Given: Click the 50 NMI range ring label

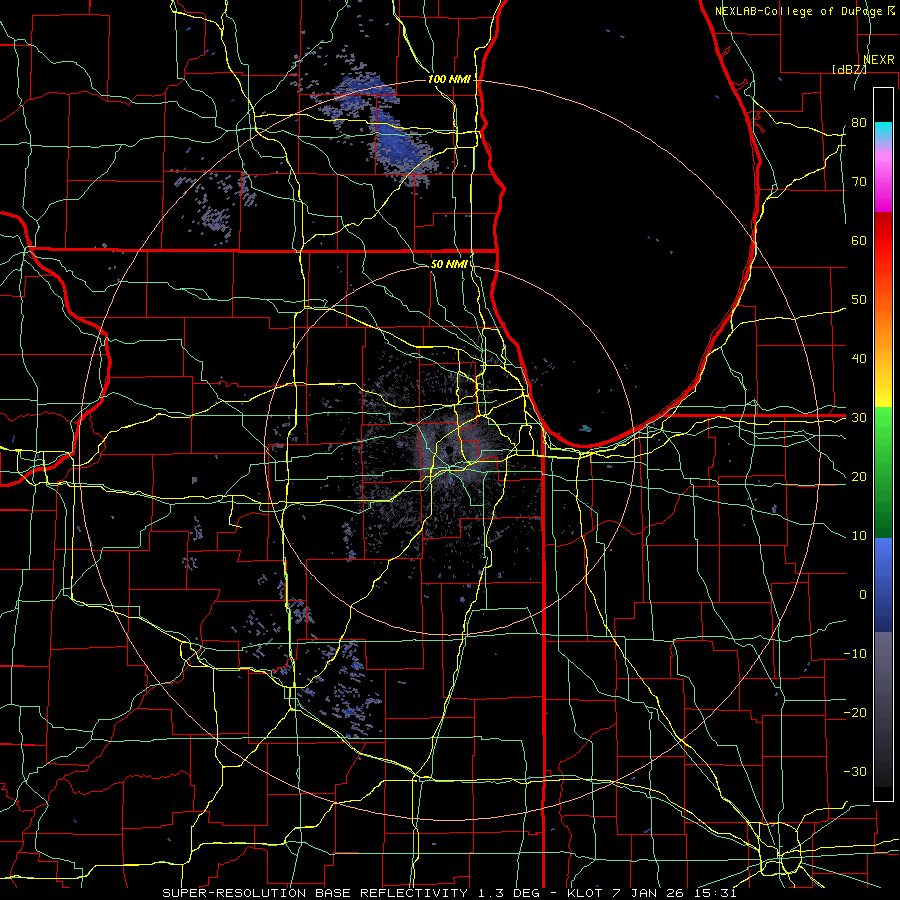Looking at the screenshot, I should tap(449, 264).
